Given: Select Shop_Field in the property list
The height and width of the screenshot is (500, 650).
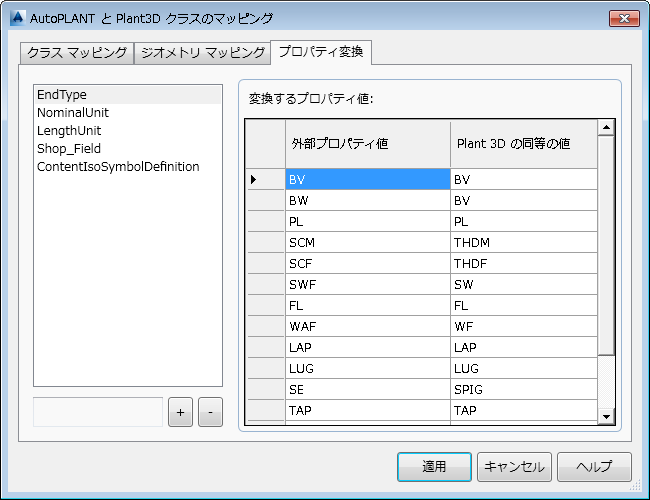Looking at the screenshot, I should pos(128,148).
